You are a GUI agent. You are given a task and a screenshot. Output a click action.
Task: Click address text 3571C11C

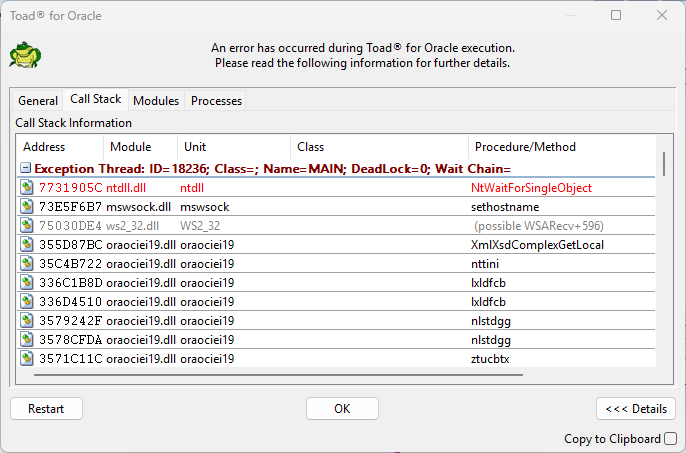tap(70, 359)
